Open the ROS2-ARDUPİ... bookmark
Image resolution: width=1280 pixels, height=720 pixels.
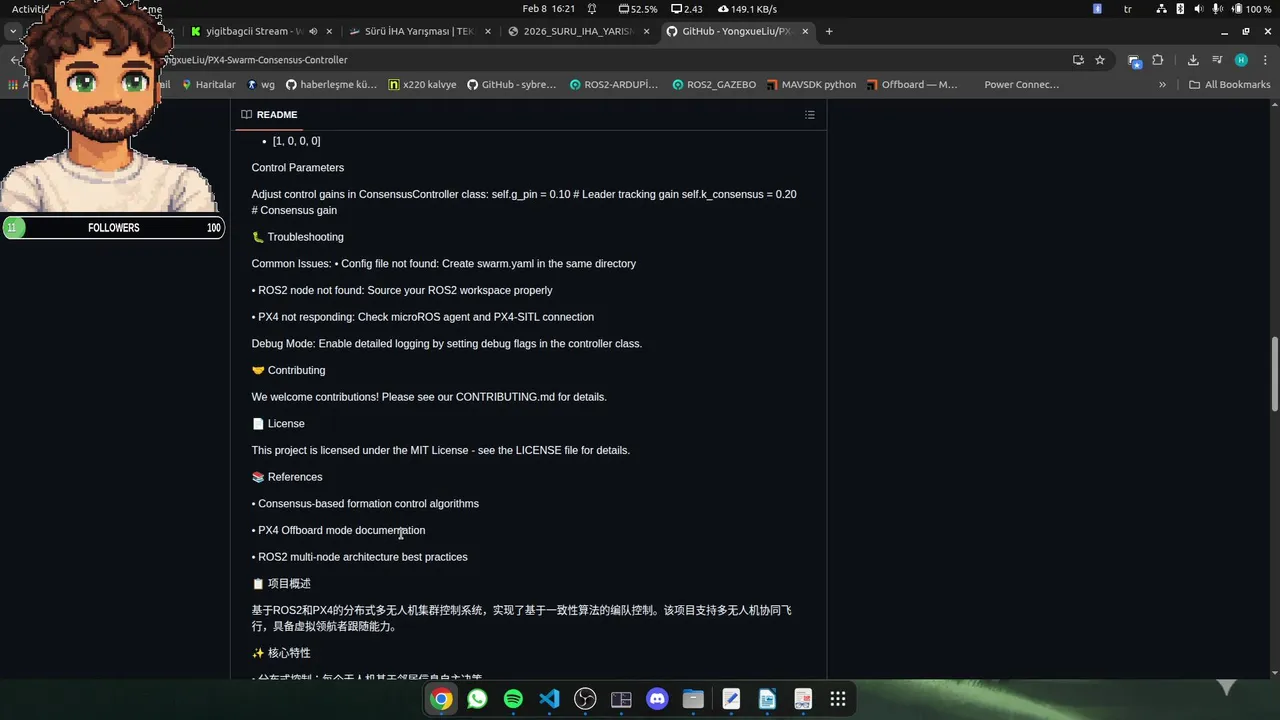(614, 85)
